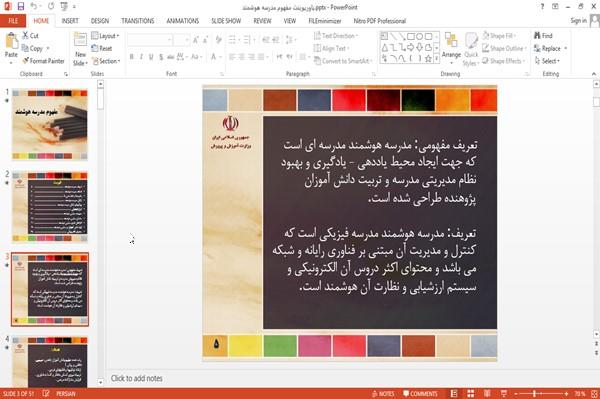Click the Find binoculars icon

pos(537,36)
